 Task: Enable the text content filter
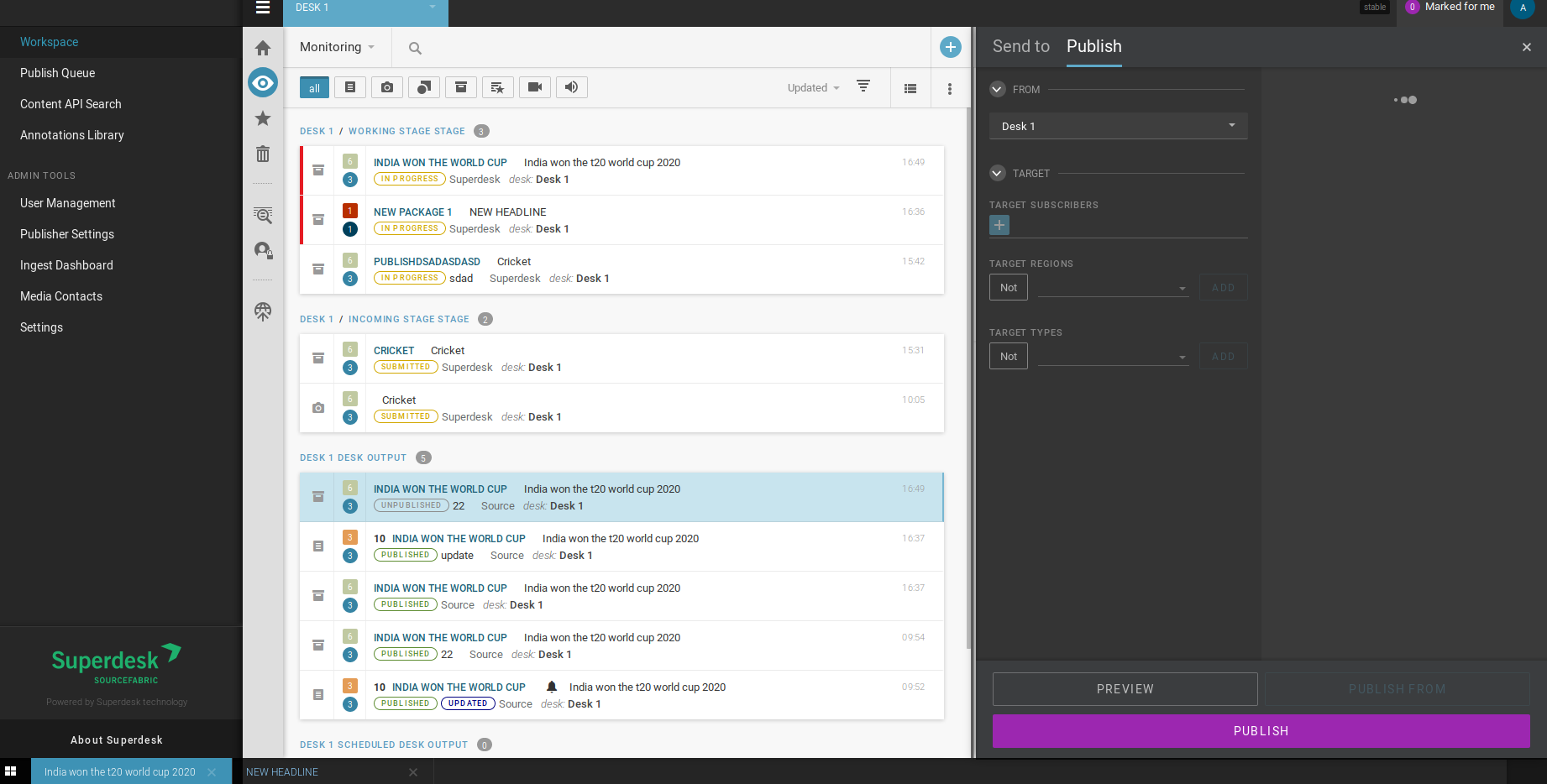tap(349, 86)
